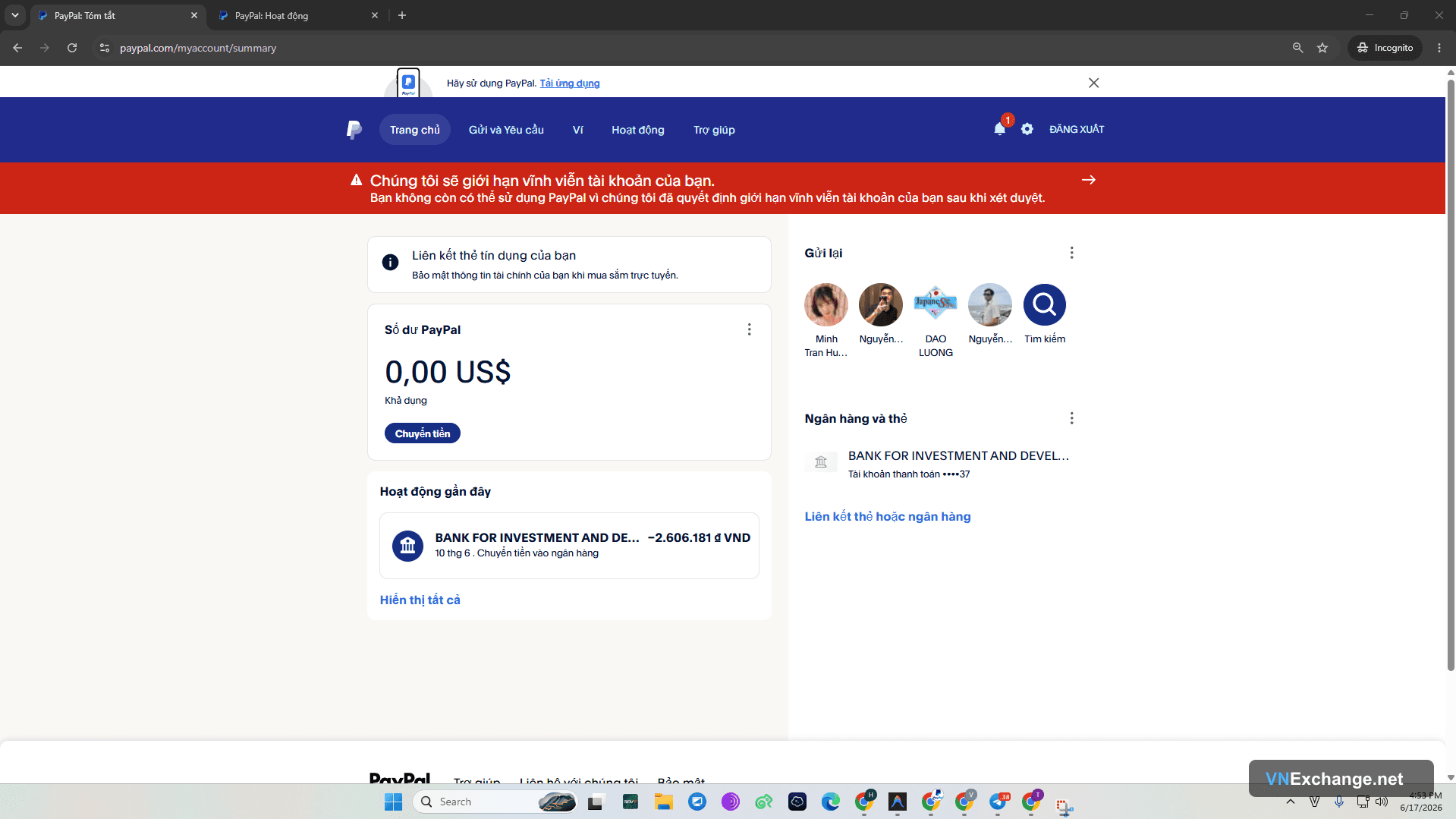Open the tab search dropdown in Chrome

tap(15, 15)
